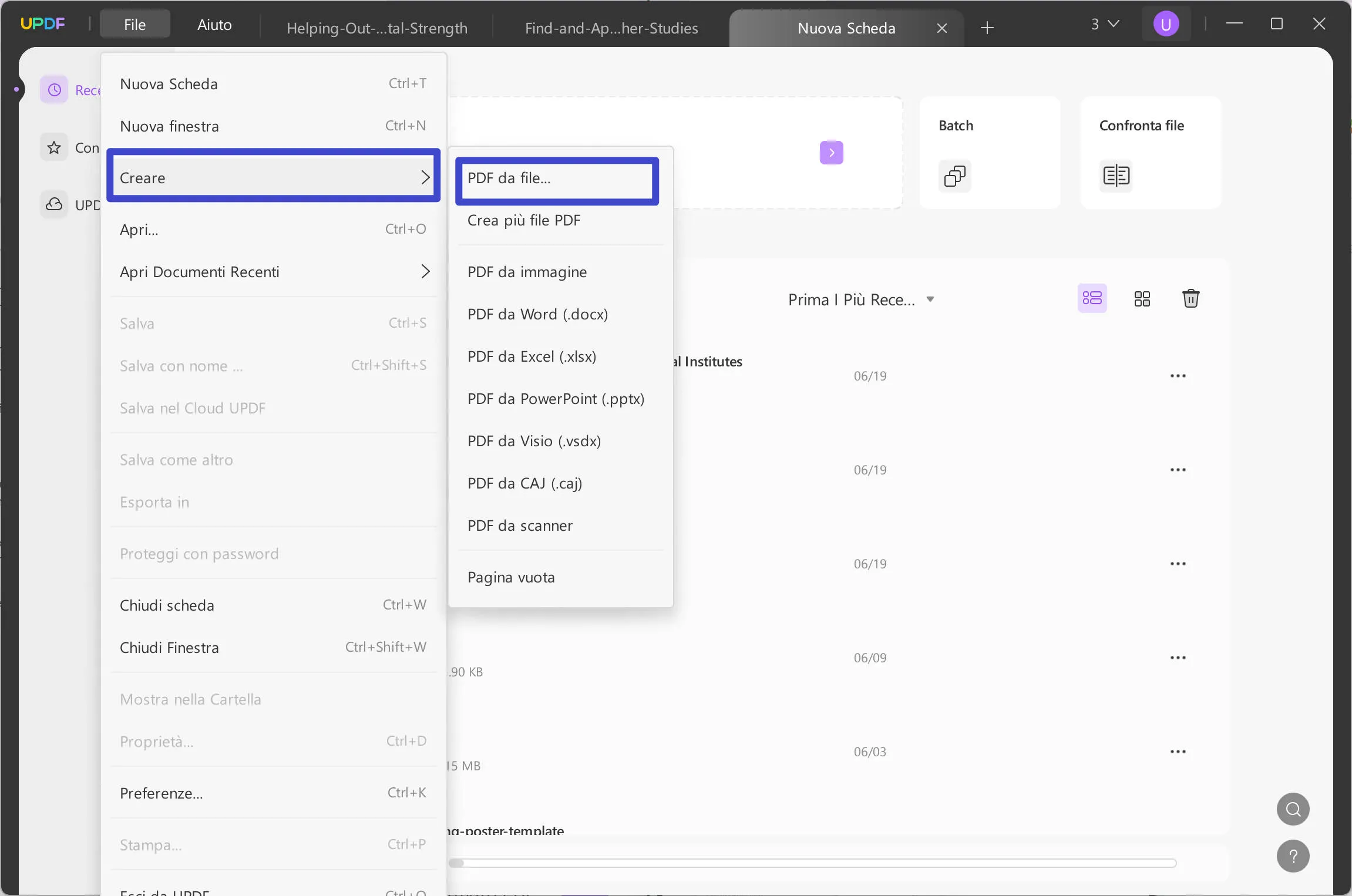Click the ellipsis menu on first file
Viewport: 1352px width, 896px height.
1178,376
